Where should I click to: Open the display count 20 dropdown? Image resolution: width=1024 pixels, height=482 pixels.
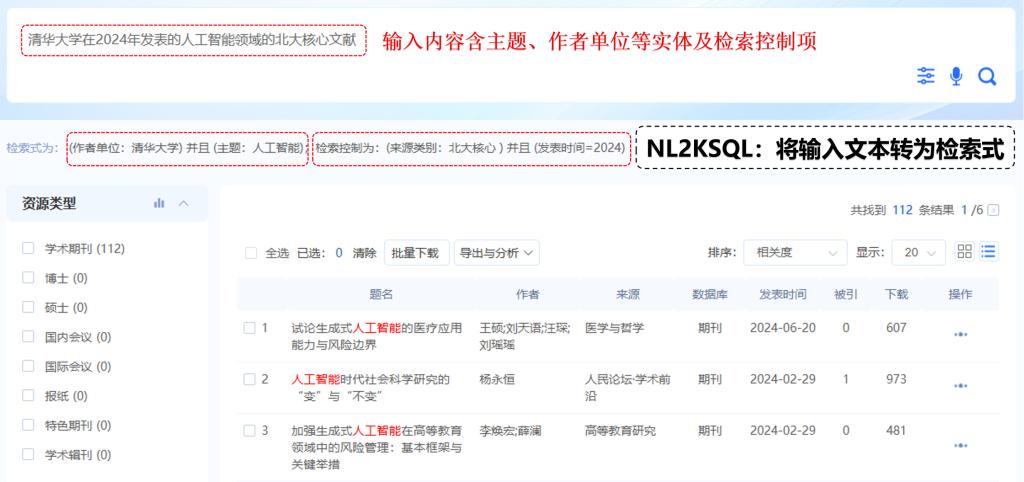pos(919,252)
